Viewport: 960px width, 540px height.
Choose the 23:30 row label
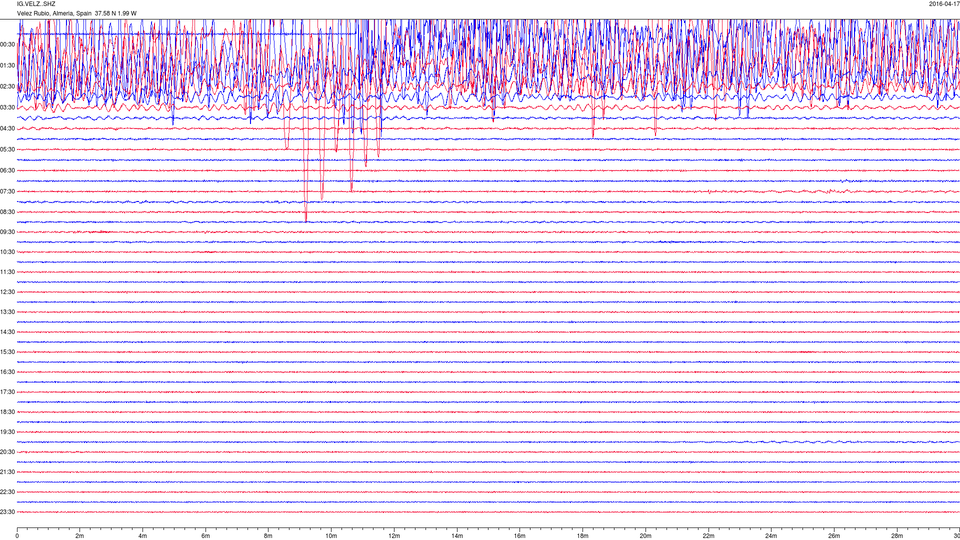pyautogui.click(x=7, y=512)
